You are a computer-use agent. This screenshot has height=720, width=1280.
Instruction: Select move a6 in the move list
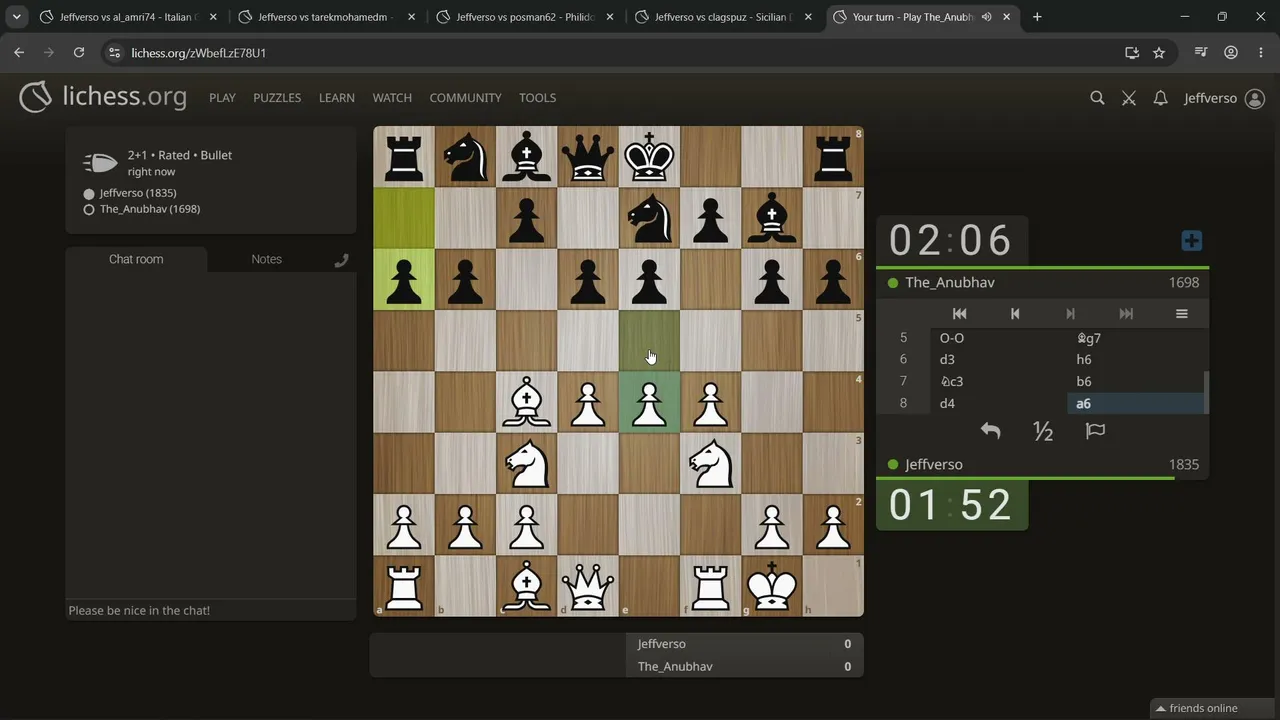1138,403
